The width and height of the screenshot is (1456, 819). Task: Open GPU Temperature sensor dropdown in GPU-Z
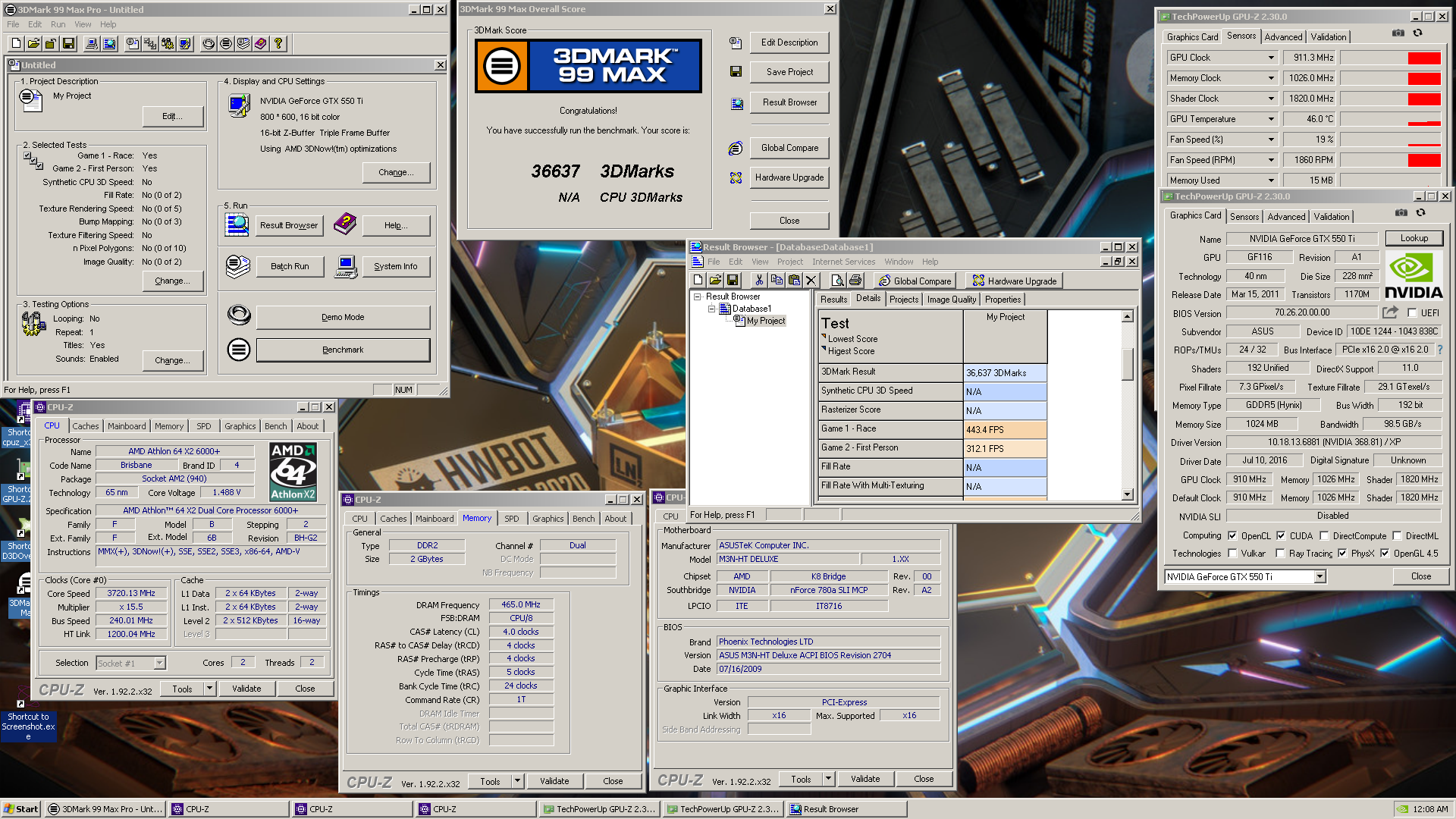coord(1271,119)
